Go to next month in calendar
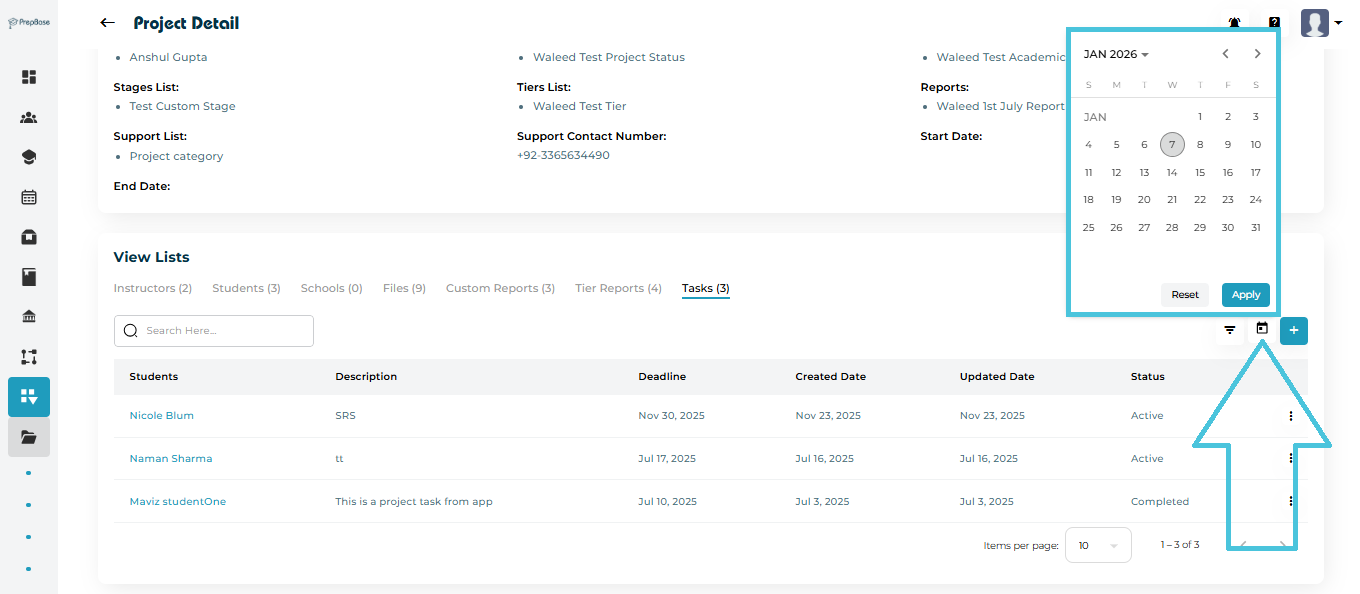1360x594 pixels. coord(1257,54)
